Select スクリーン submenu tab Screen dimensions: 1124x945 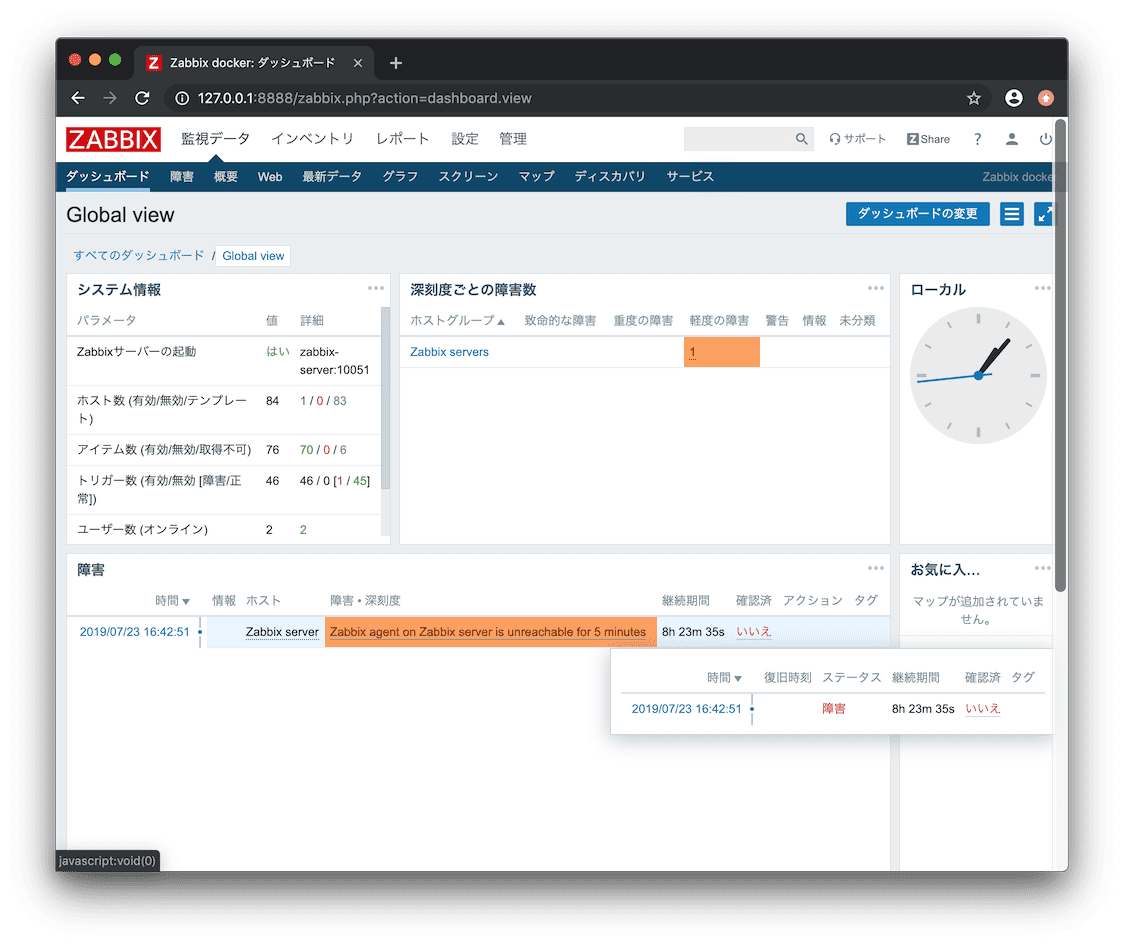[468, 176]
